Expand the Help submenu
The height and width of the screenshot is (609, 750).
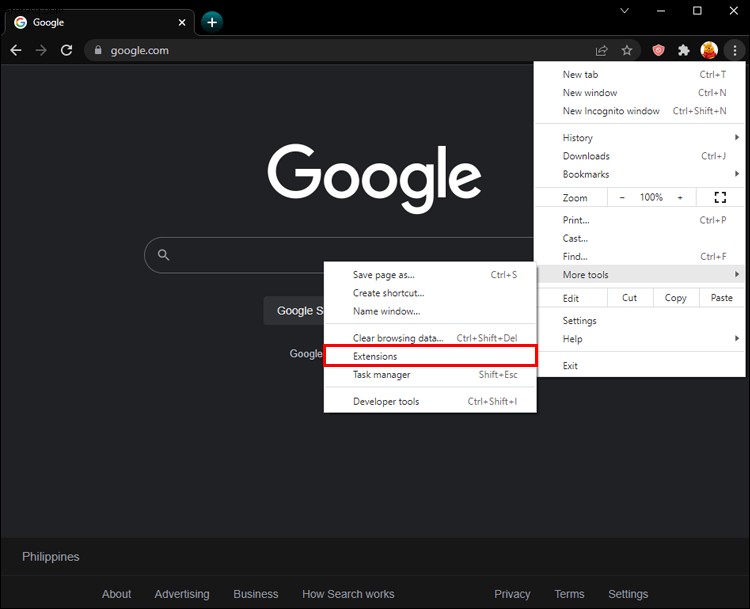[x=640, y=339]
